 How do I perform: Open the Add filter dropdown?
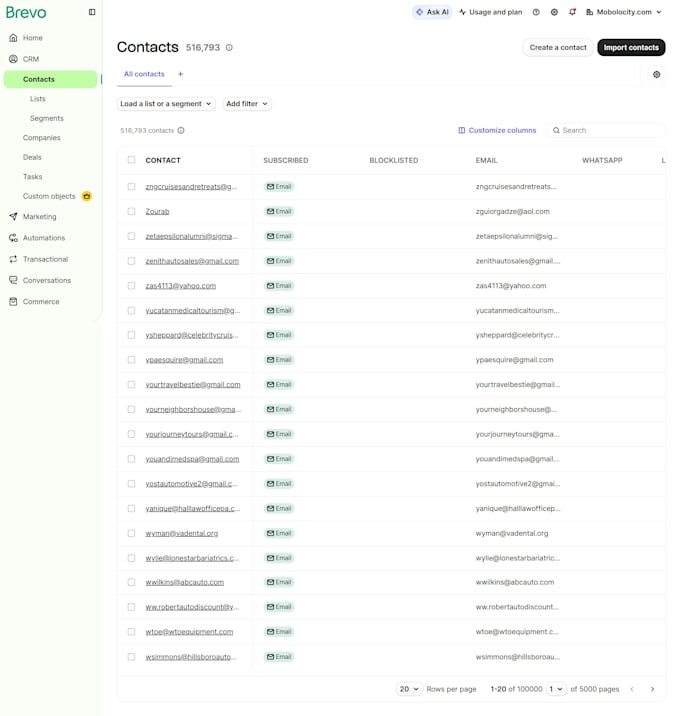tap(247, 104)
